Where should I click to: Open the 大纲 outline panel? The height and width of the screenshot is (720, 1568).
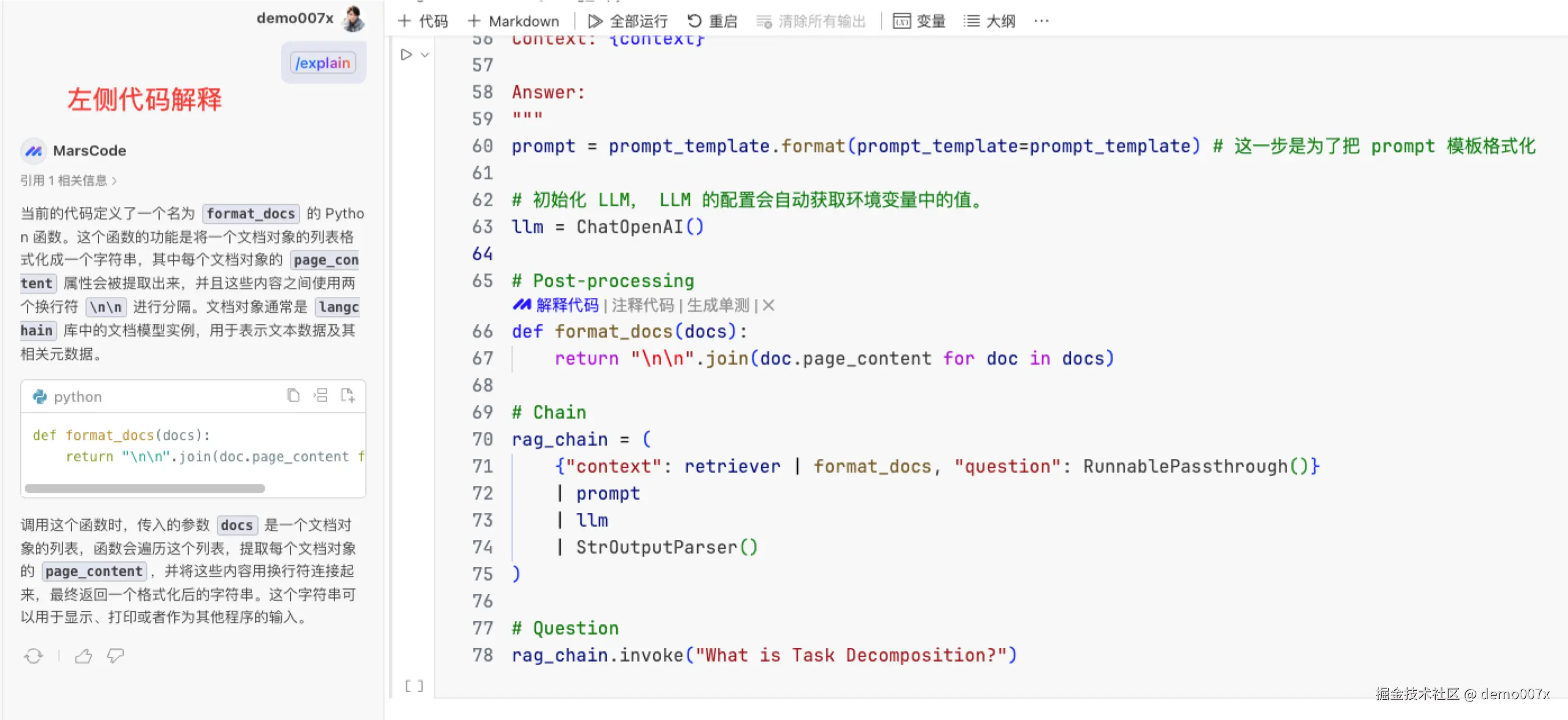pyautogui.click(x=989, y=21)
